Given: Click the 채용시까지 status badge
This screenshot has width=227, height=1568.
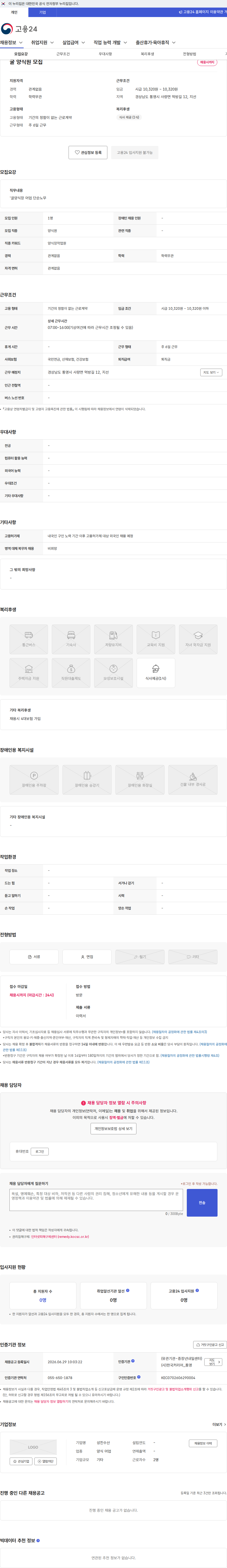Looking at the screenshot, I should tap(207, 62).
